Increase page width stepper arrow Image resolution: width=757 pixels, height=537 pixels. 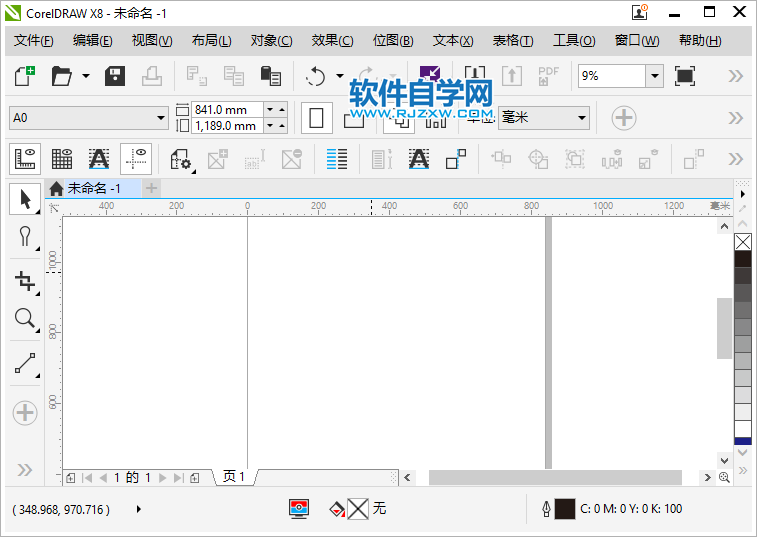[x=282, y=110]
